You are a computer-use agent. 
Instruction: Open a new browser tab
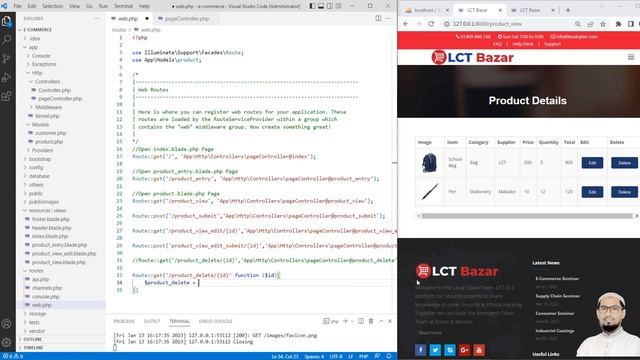point(568,10)
